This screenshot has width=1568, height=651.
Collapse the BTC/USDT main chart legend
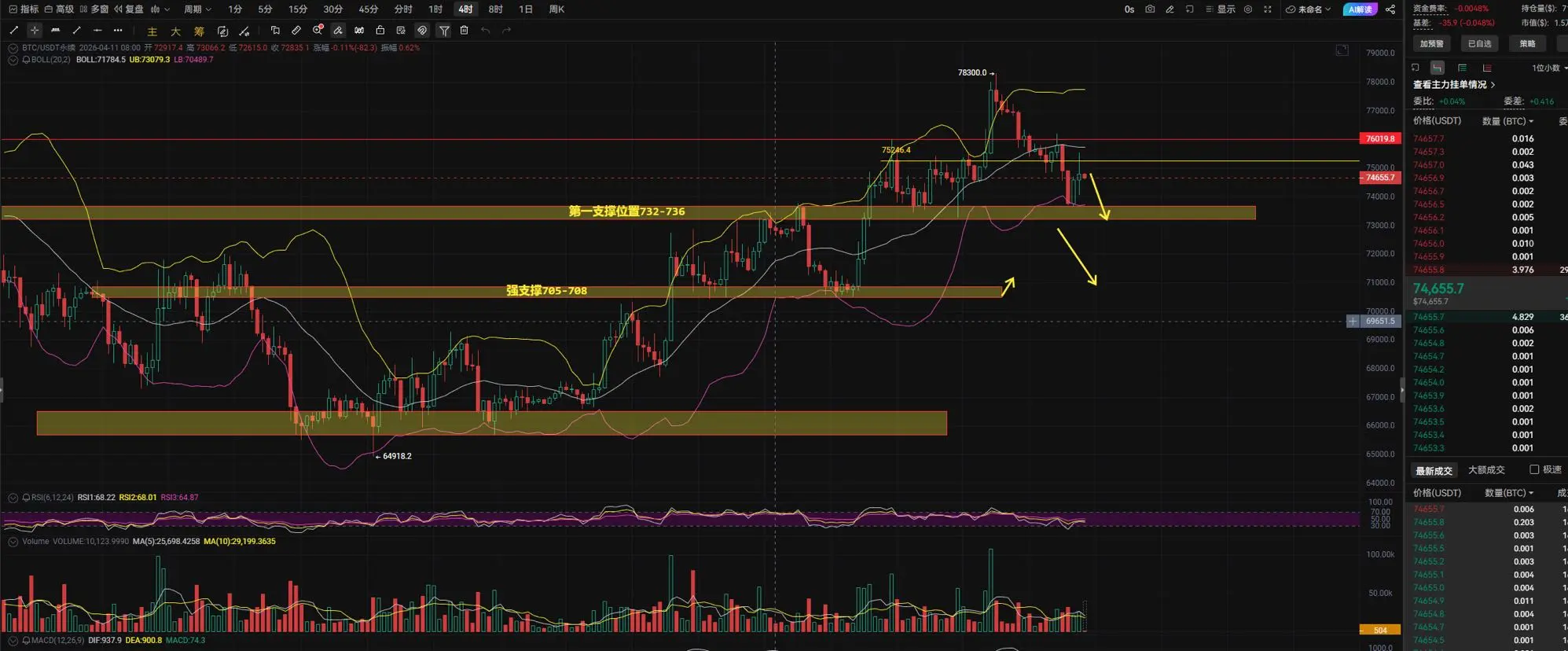13,48
